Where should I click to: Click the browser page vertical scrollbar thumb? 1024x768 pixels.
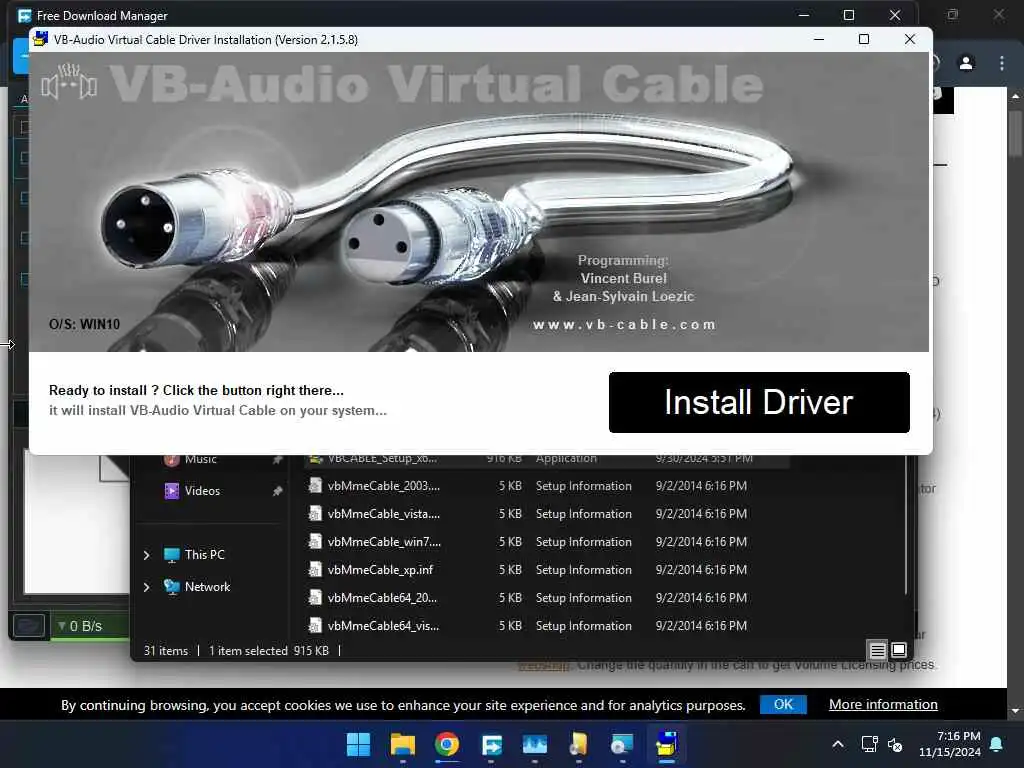(1016, 134)
